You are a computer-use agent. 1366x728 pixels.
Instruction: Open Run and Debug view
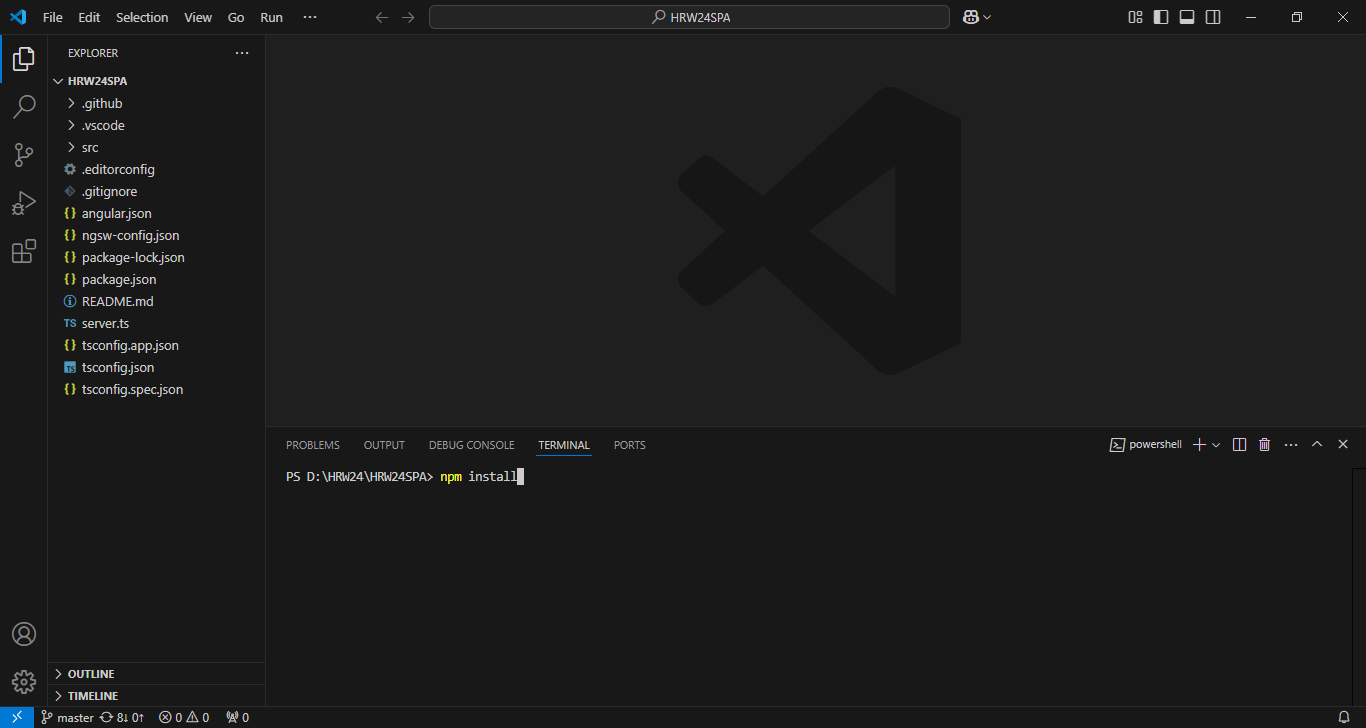tap(24, 203)
